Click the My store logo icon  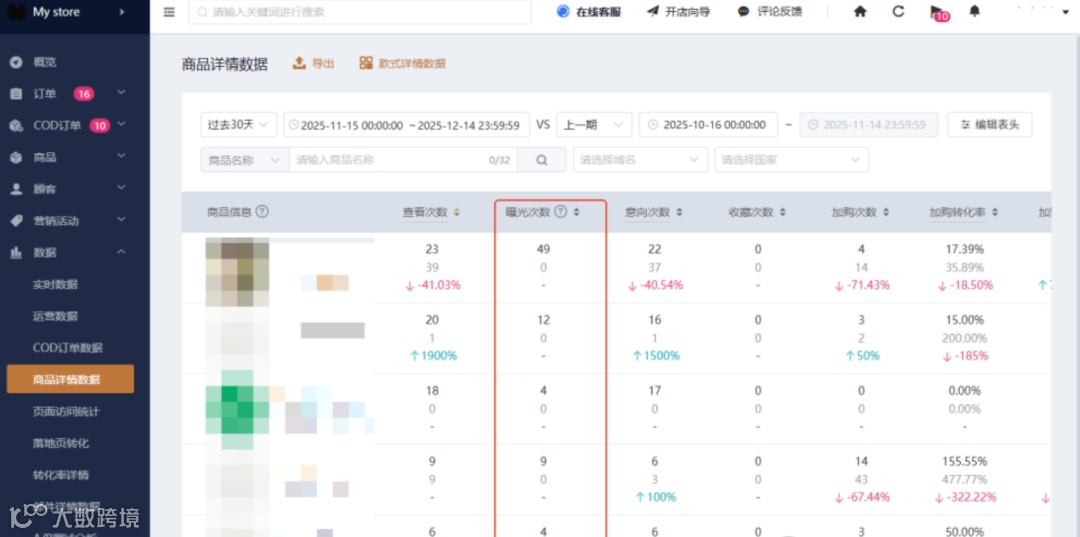pyautogui.click(x=16, y=12)
